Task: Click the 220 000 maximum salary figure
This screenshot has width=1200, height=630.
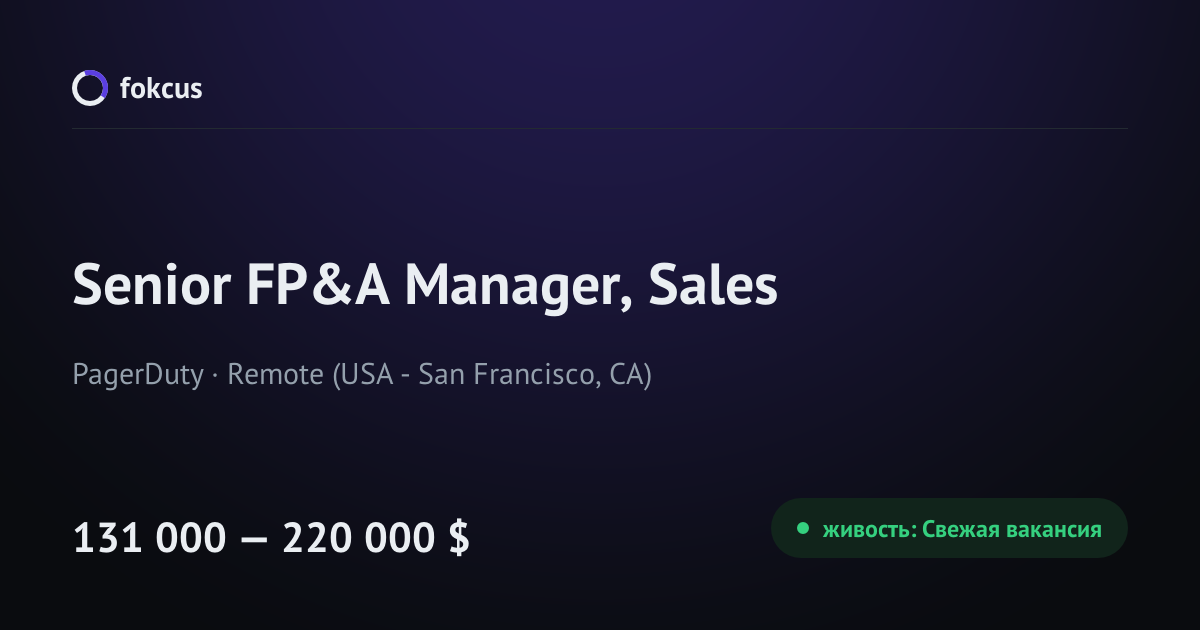Action: coord(360,539)
